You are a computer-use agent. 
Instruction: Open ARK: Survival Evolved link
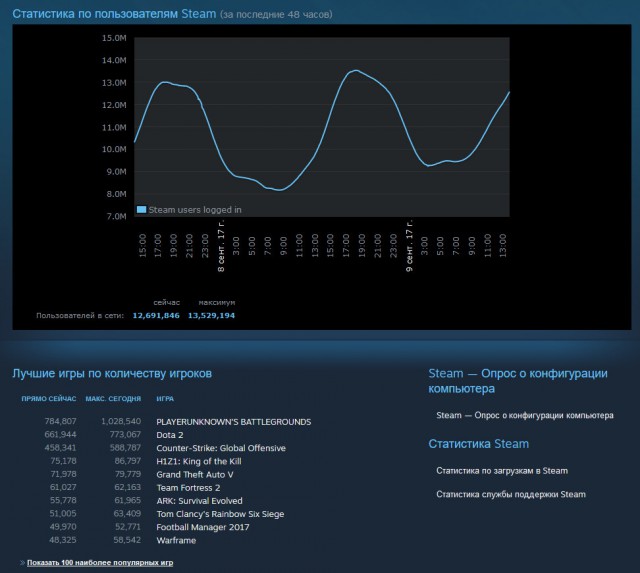pos(199,501)
